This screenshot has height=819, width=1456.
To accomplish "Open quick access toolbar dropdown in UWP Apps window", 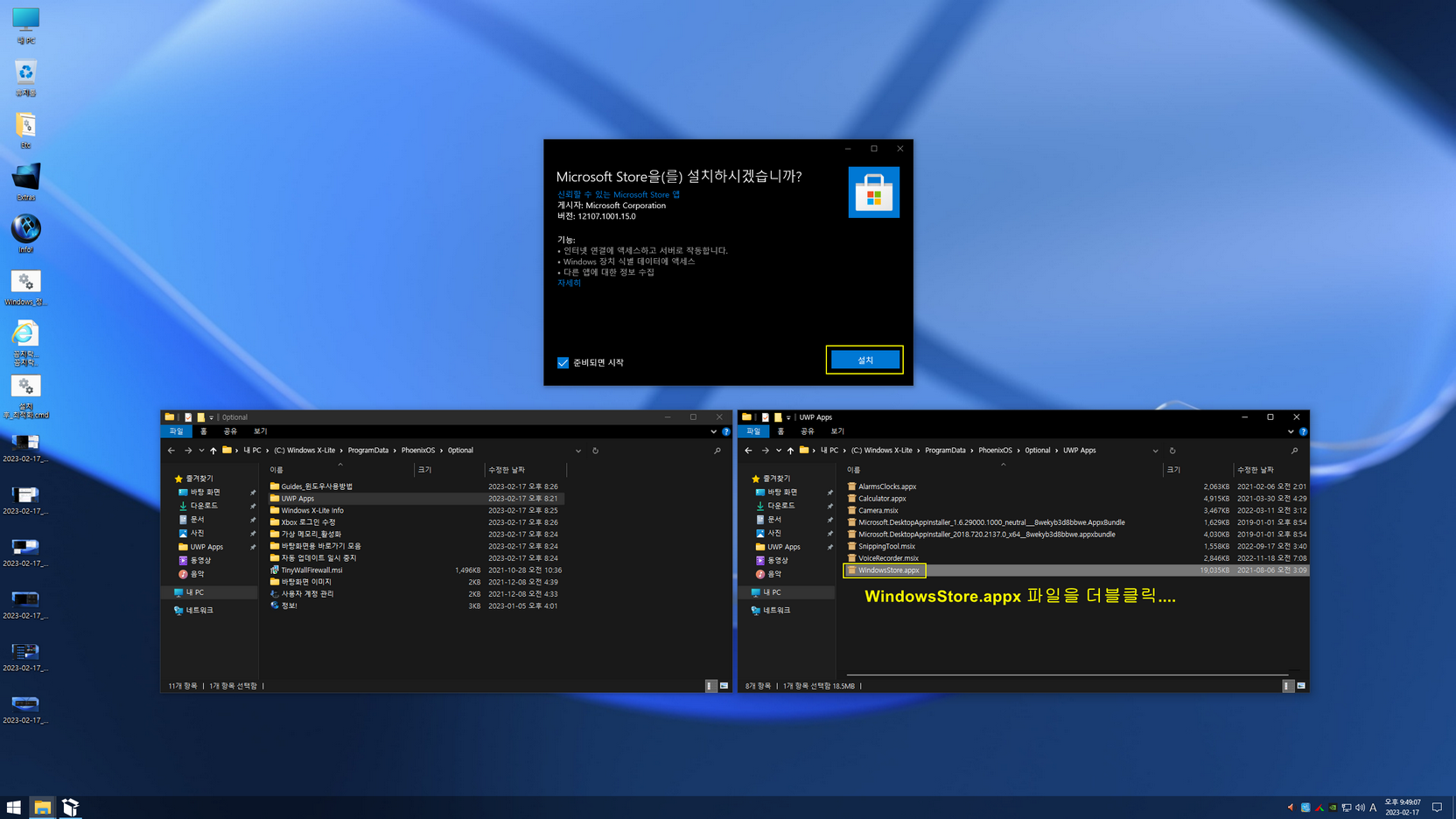I will 788,417.
